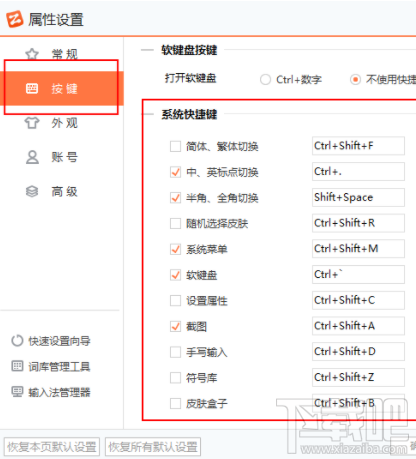The image size is (416, 459).
Task: Enable the 设置属性 checkbox
Action: pyautogui.click(x=175, y=301)
